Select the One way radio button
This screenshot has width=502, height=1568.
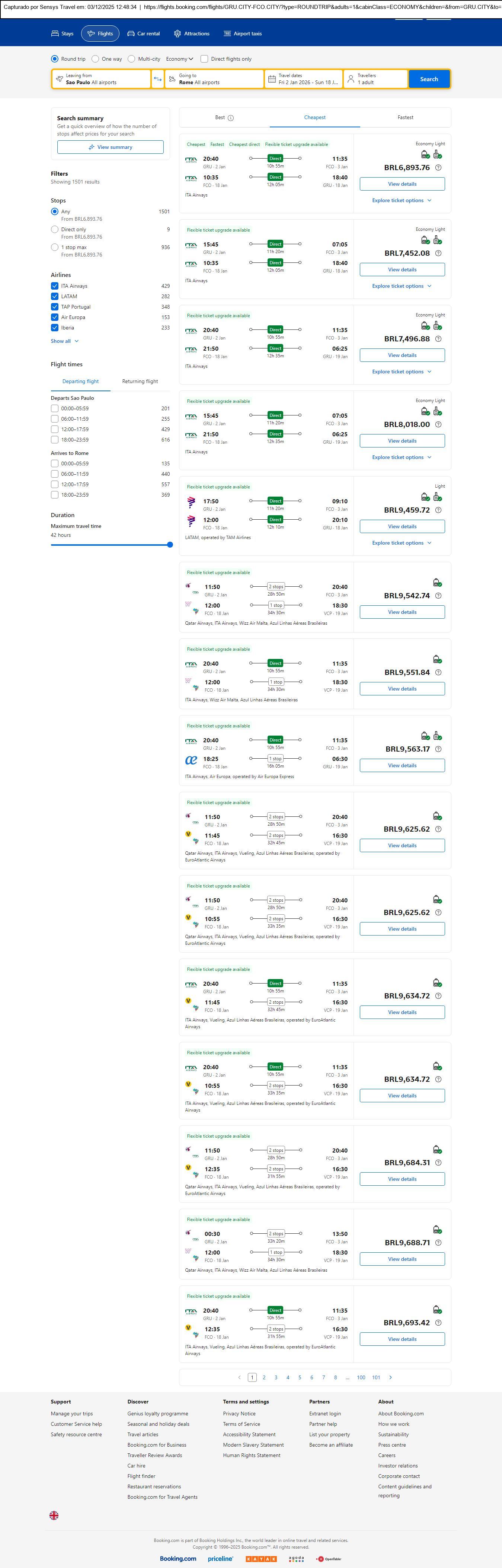click(96, 59)
